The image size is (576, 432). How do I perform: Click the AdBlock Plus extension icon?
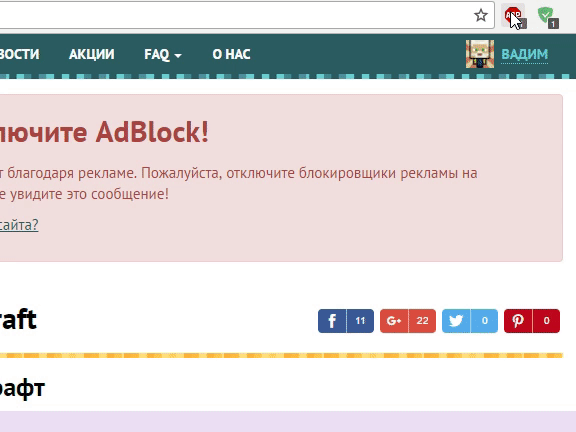click(x=513, y=17)
